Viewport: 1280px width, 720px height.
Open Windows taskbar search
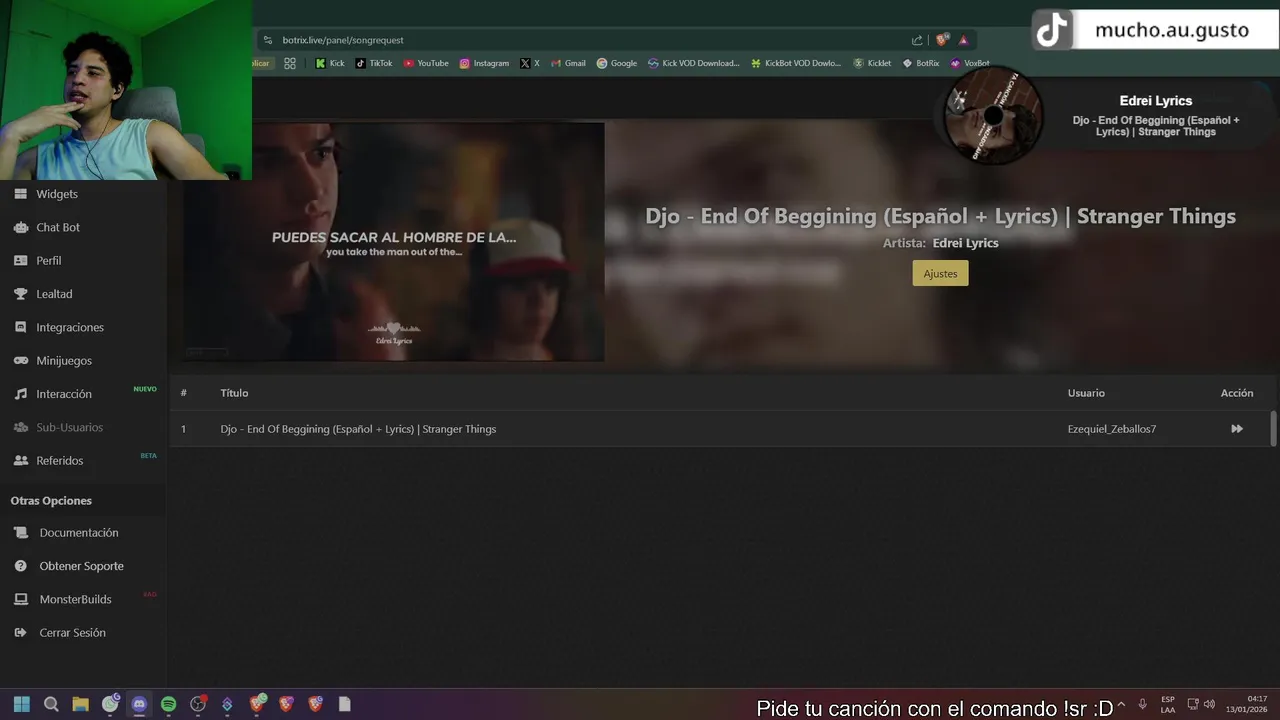51,704
